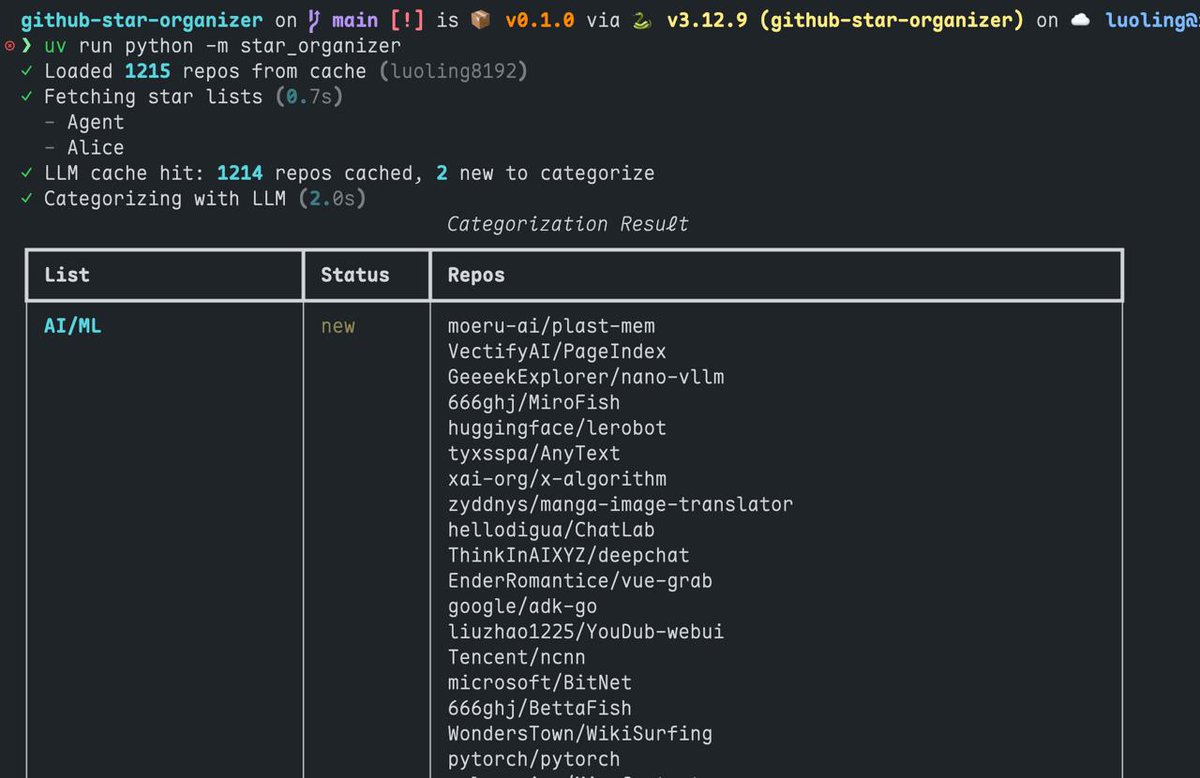The height and width of the screenshot is (778, 1200).
Task: Select the tyxsspa/AnyText repo
Action: pos(534,454)
